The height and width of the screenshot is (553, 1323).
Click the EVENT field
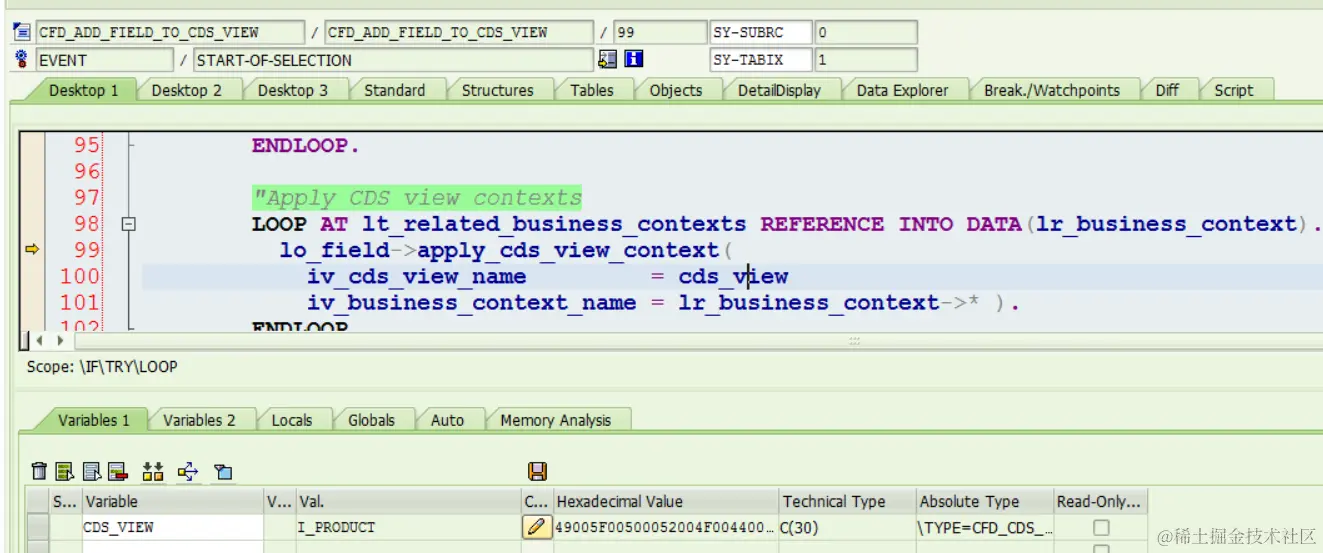(x=104, y=60)
